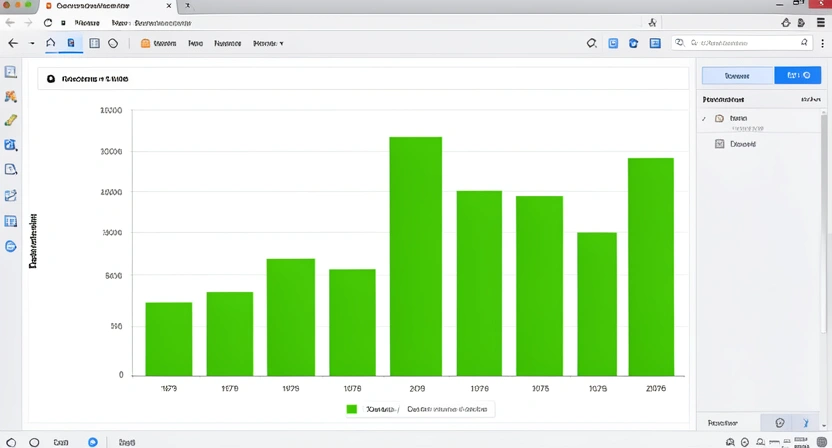This screenshot has width=832, height=448.
Task: Click the pencil icon in left sidebar
Action: 11,120
